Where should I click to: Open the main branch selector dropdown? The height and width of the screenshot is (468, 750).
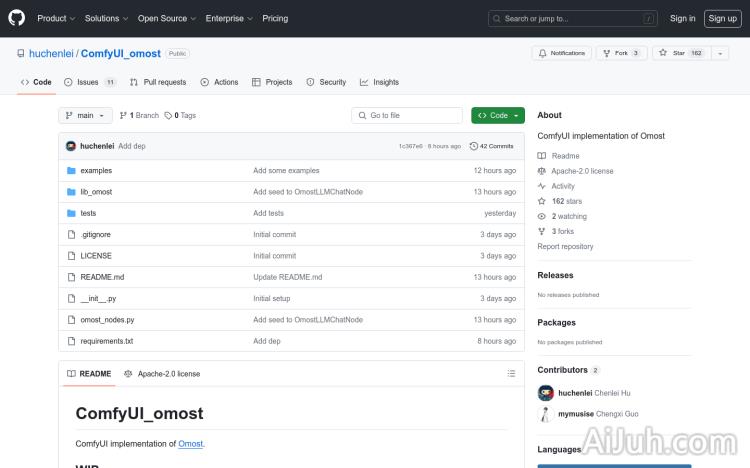[x=84, y=116]
